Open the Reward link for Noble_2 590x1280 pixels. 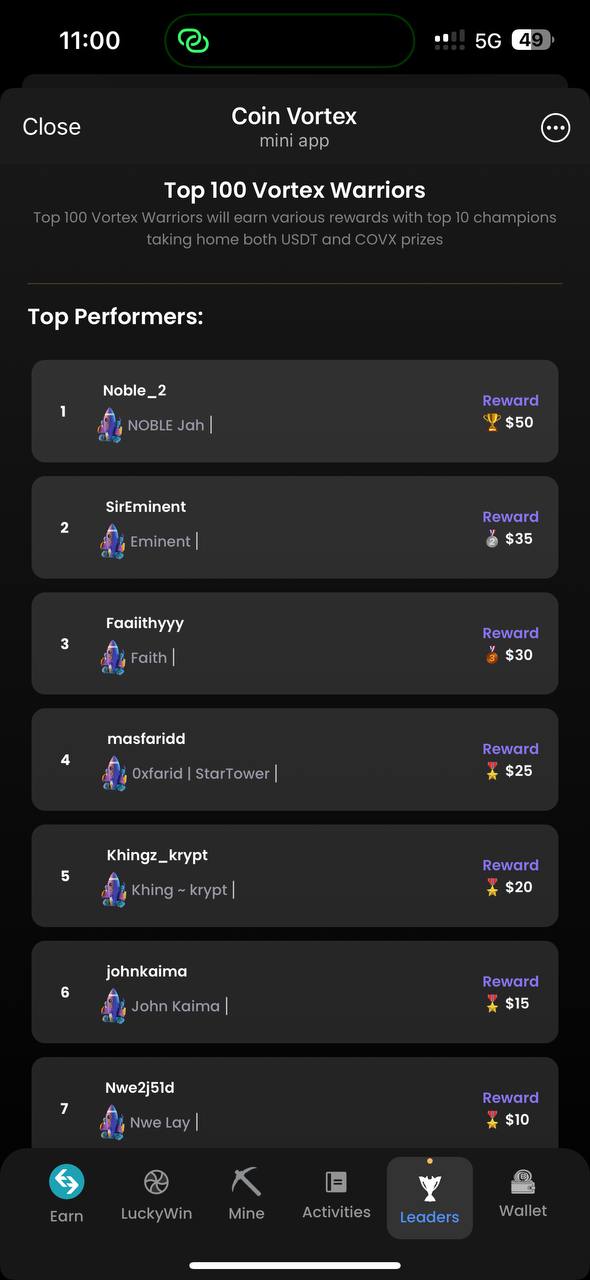[x=510, y=399]
